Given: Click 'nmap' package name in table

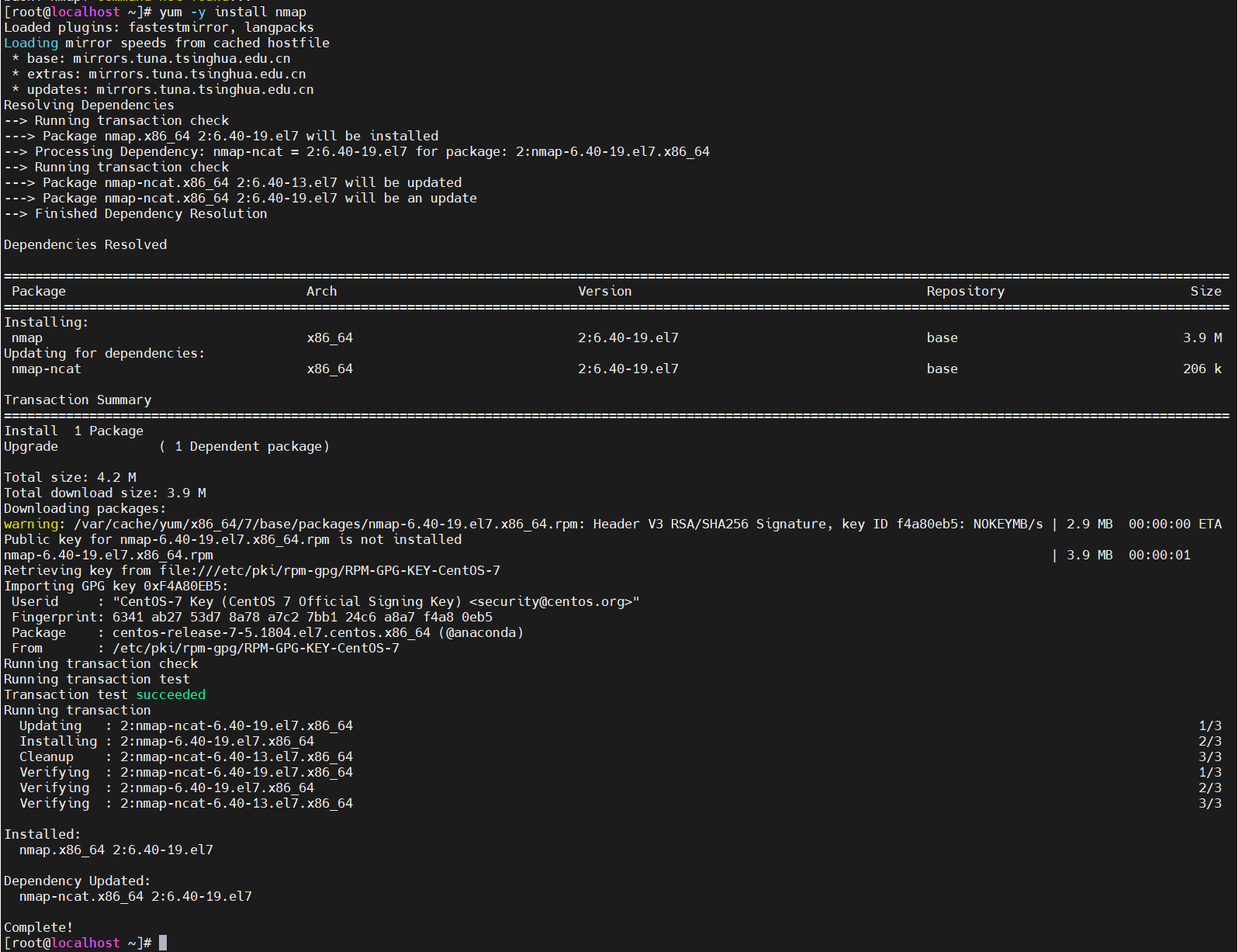Looking at the screenshot, I should [x=27, y=338].
